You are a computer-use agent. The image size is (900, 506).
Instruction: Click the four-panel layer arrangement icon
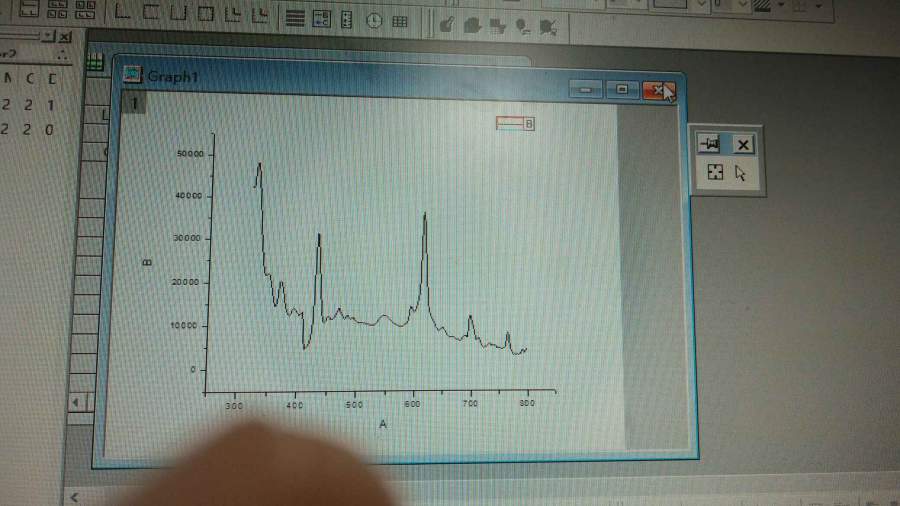pos(57,9)
